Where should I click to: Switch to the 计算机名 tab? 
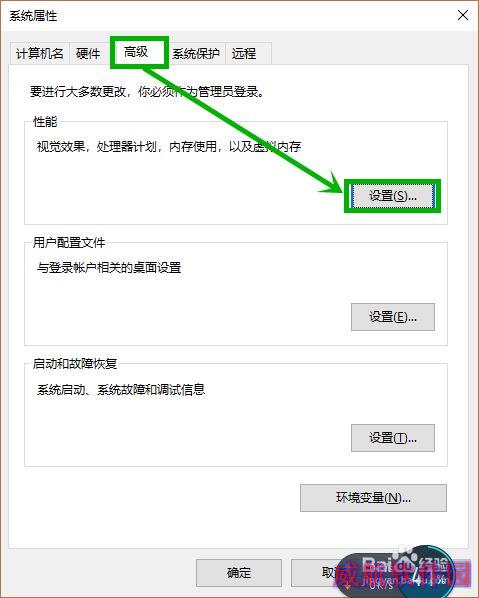pyautogui.click(x=39, y=53)
